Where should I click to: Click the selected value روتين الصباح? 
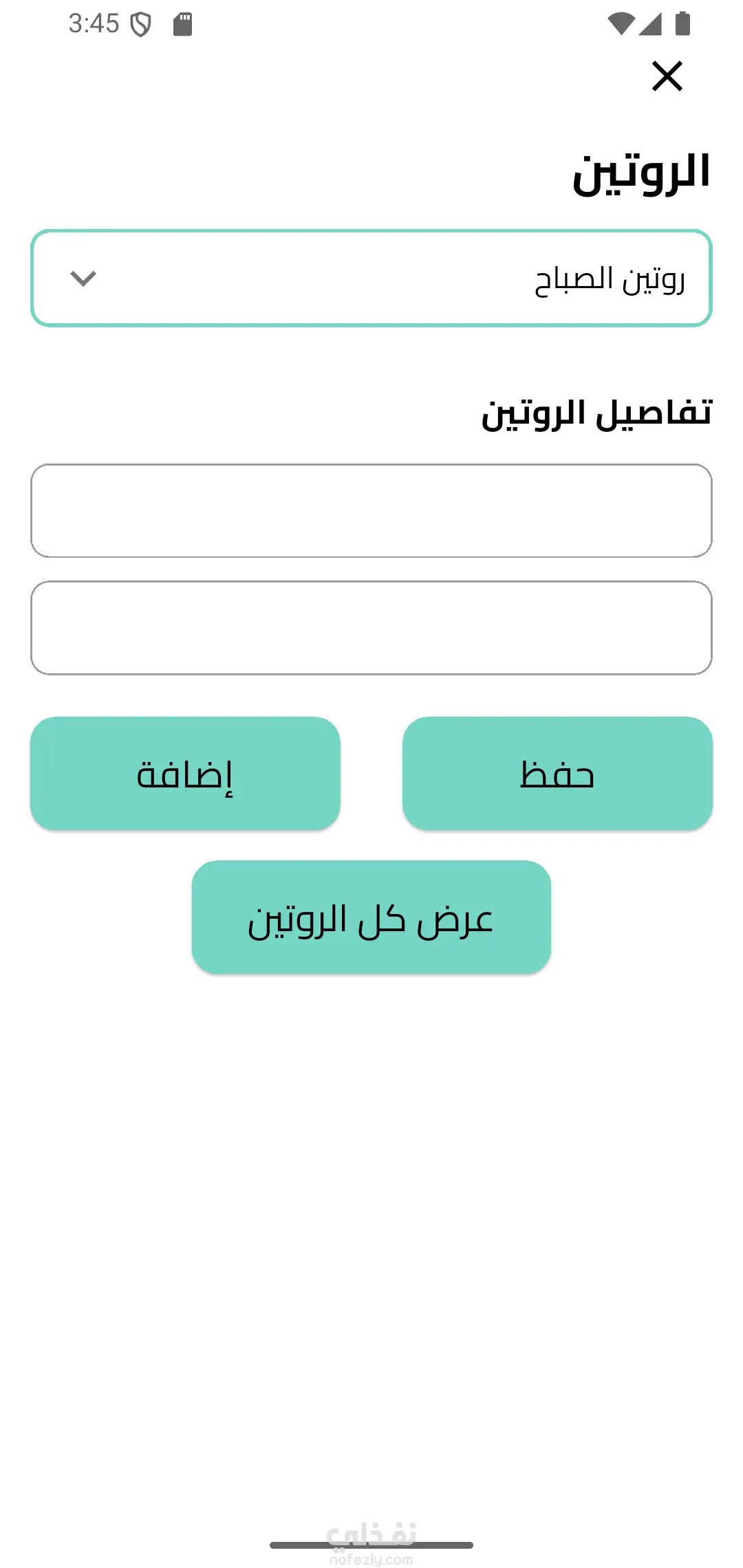[x=610, y=279]
